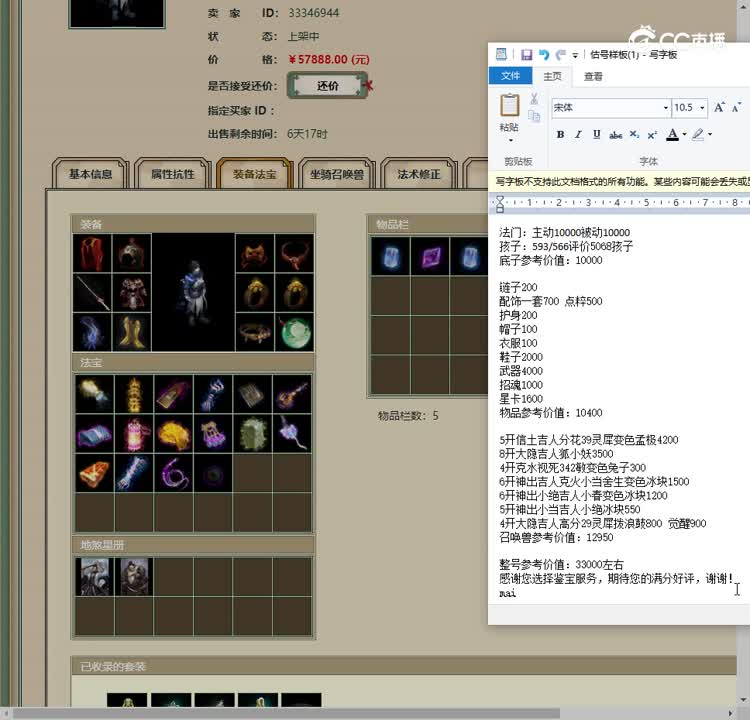Open the 基本信息 tab on the trade page
Screen dimensions: 750x720
pyautogui.click(x=90, y=174)
